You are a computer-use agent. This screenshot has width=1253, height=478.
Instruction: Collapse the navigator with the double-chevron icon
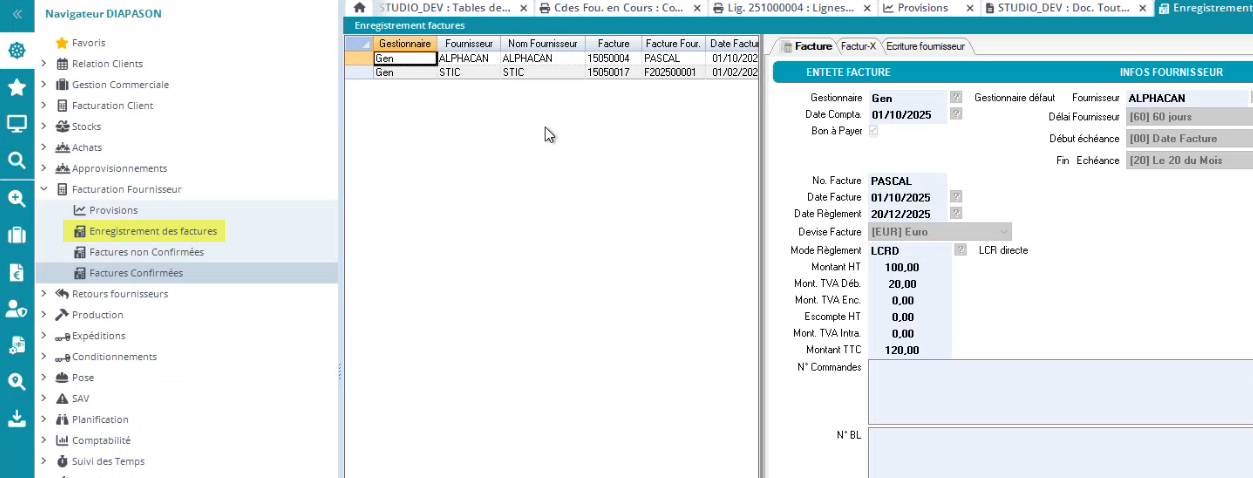(x=17, y=13)
